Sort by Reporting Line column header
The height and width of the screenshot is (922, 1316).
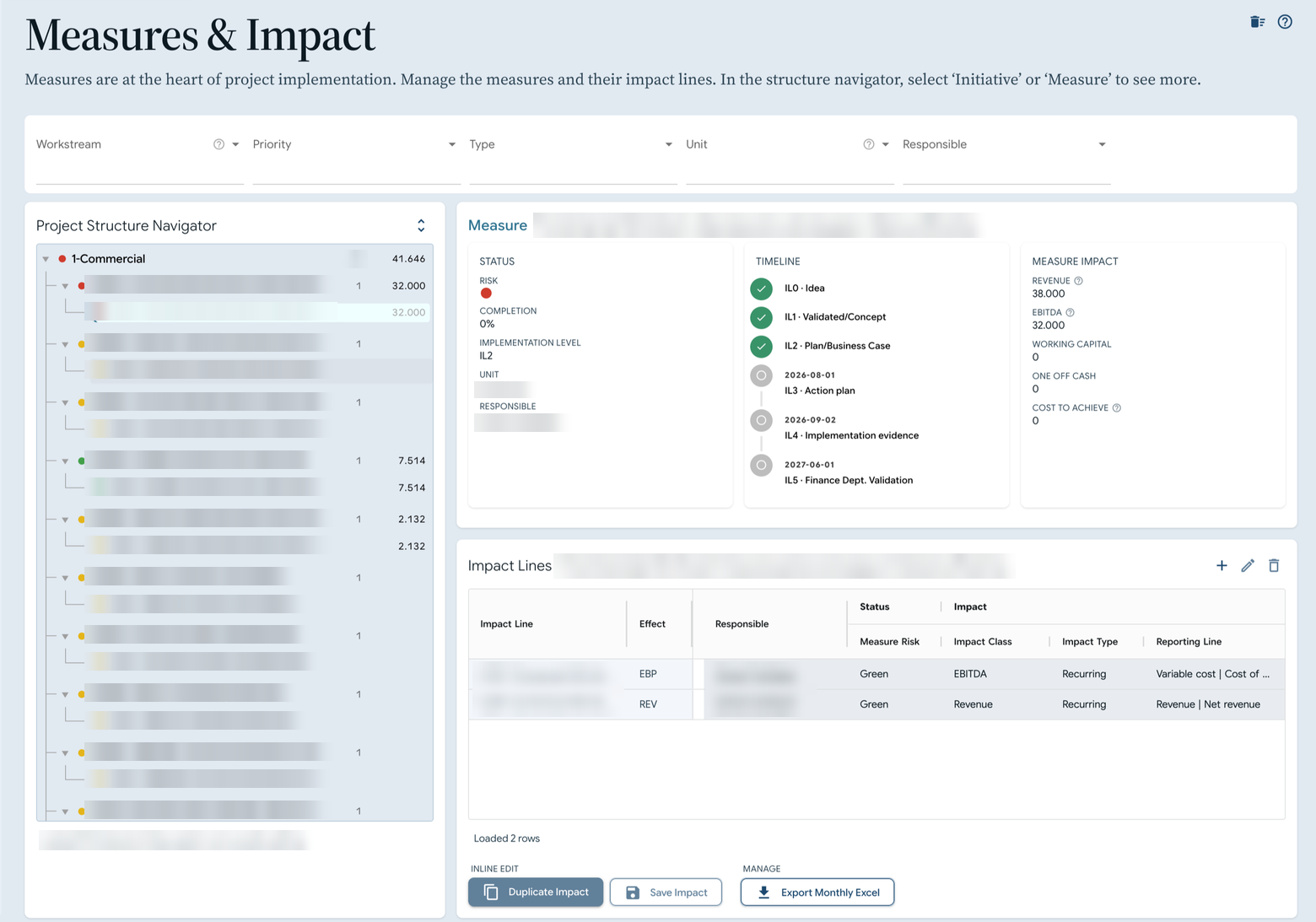pyautogui.click(x=1189, y=642)
